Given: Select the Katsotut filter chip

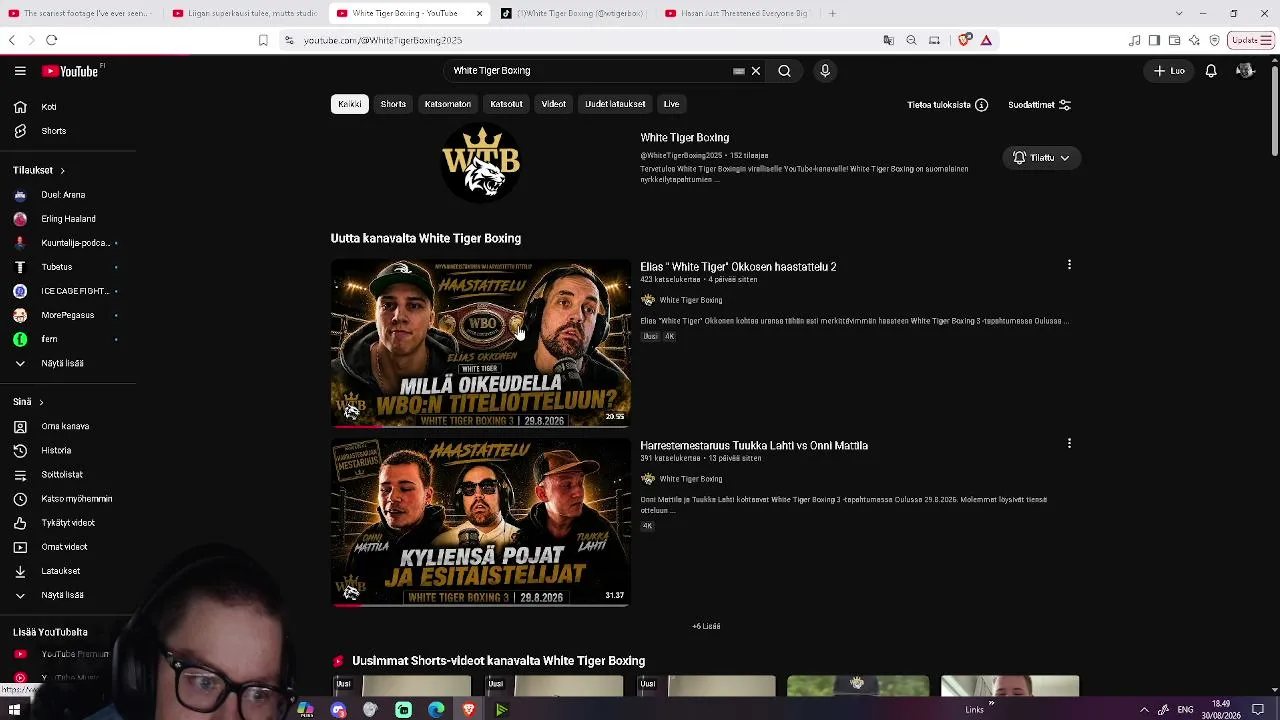Looking at the screenshot, I should (x=506, y=104).
